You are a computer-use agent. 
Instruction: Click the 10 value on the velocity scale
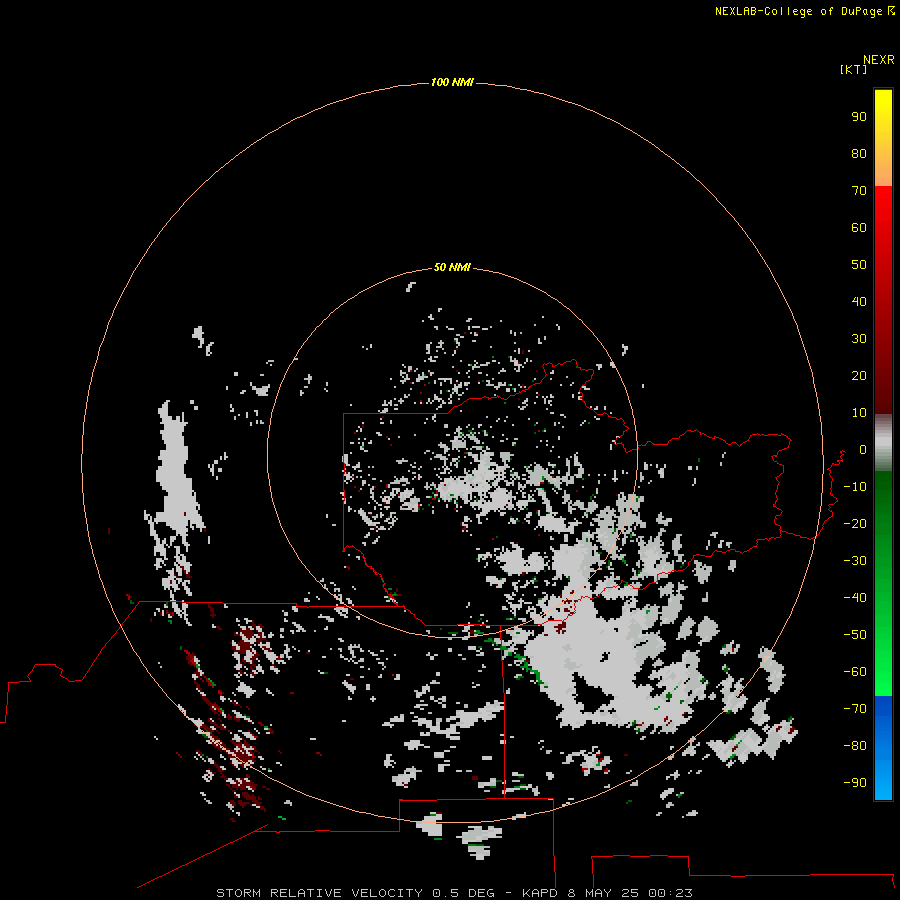[859, 413]
